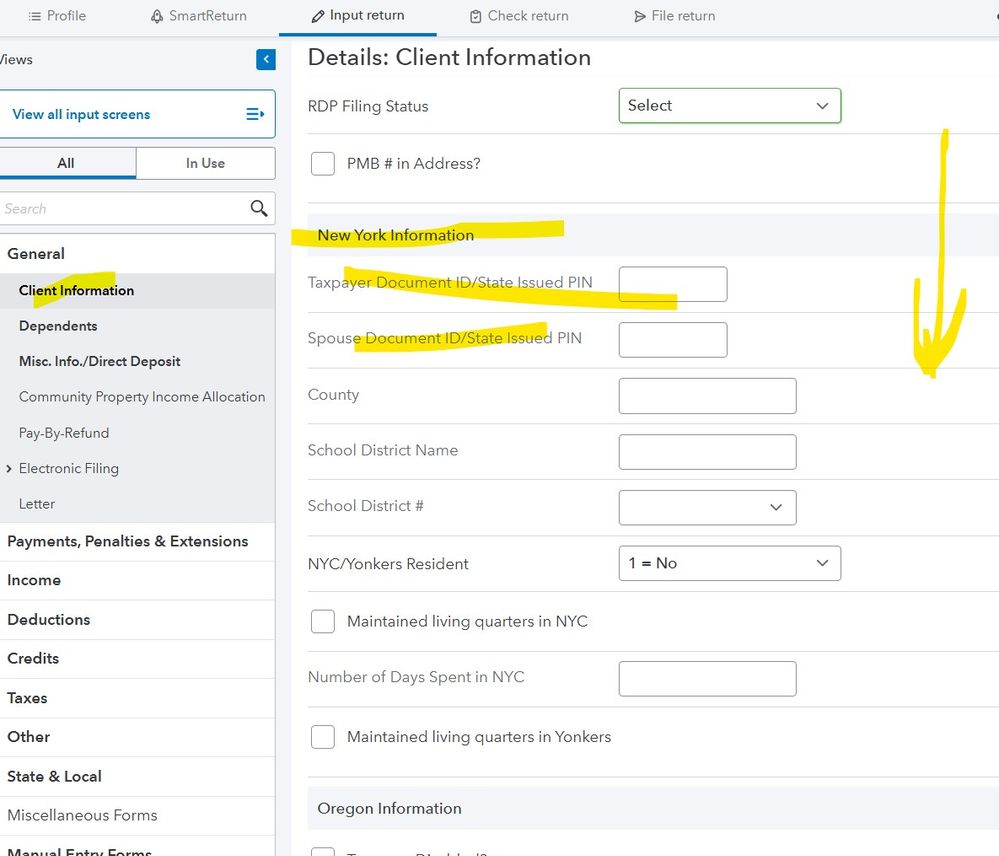Click Spouse Document ID/State Issued PIN field
This screenshot has width=999, height=856.
point(673,340)
